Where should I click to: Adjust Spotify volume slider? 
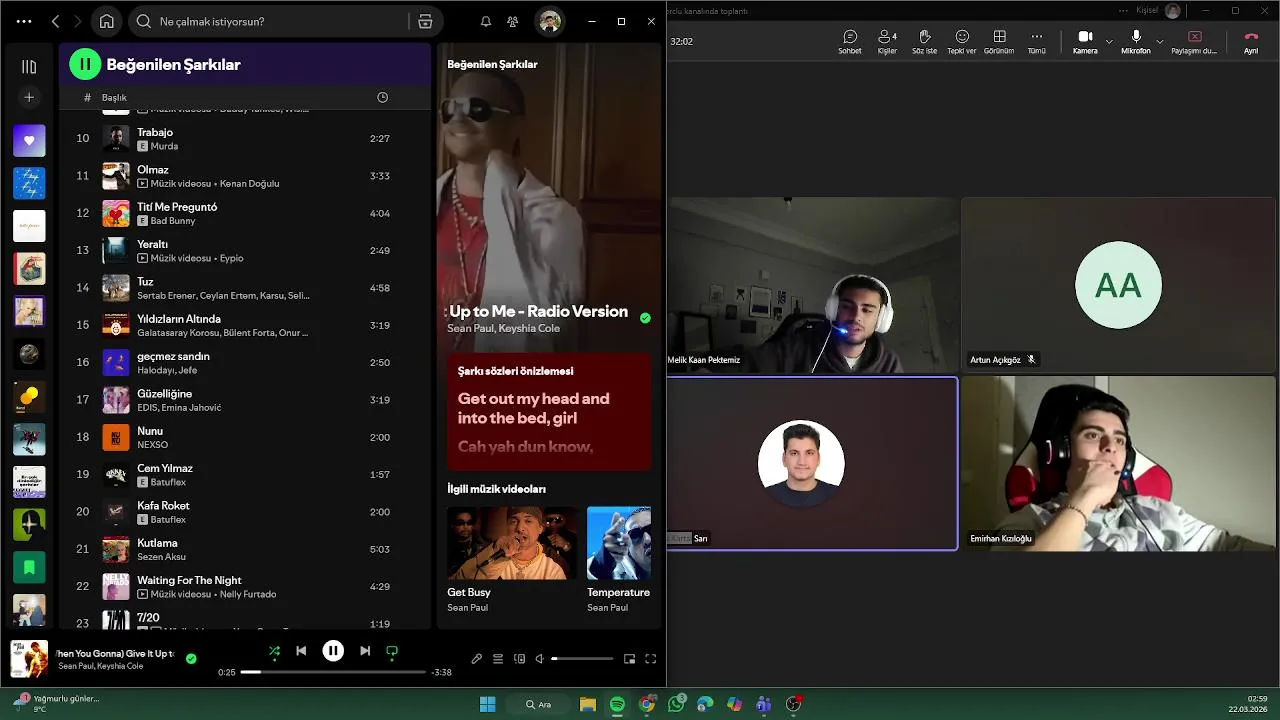(582, 659)
